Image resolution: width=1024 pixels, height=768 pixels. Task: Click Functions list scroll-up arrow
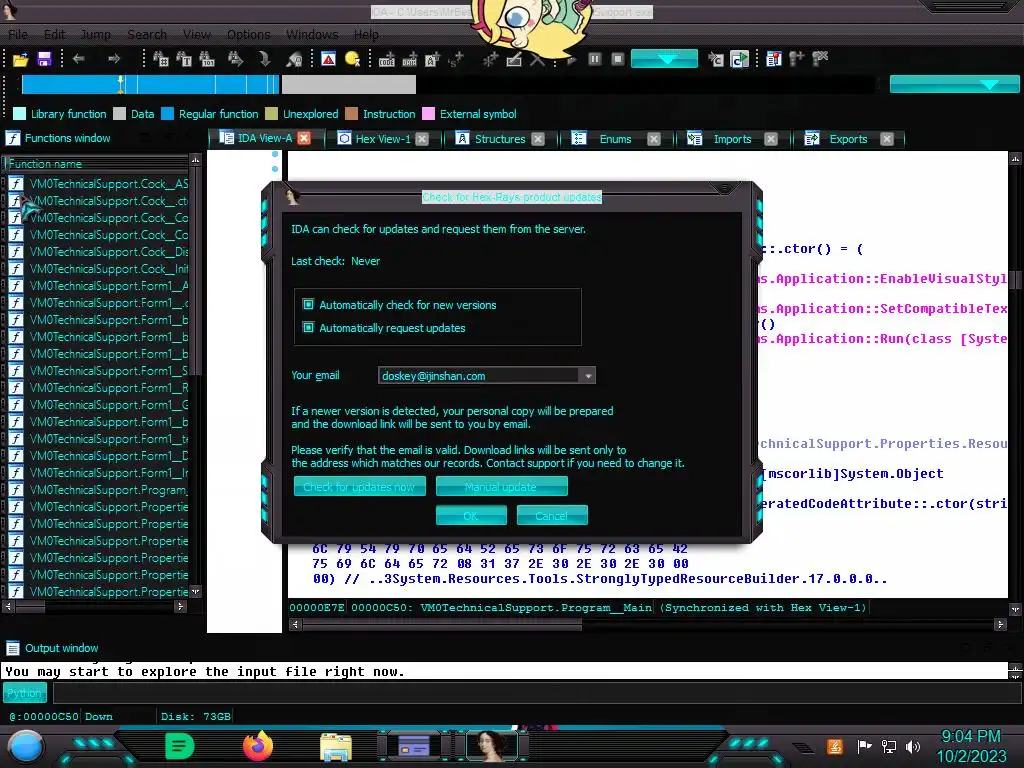pos(195,159)
